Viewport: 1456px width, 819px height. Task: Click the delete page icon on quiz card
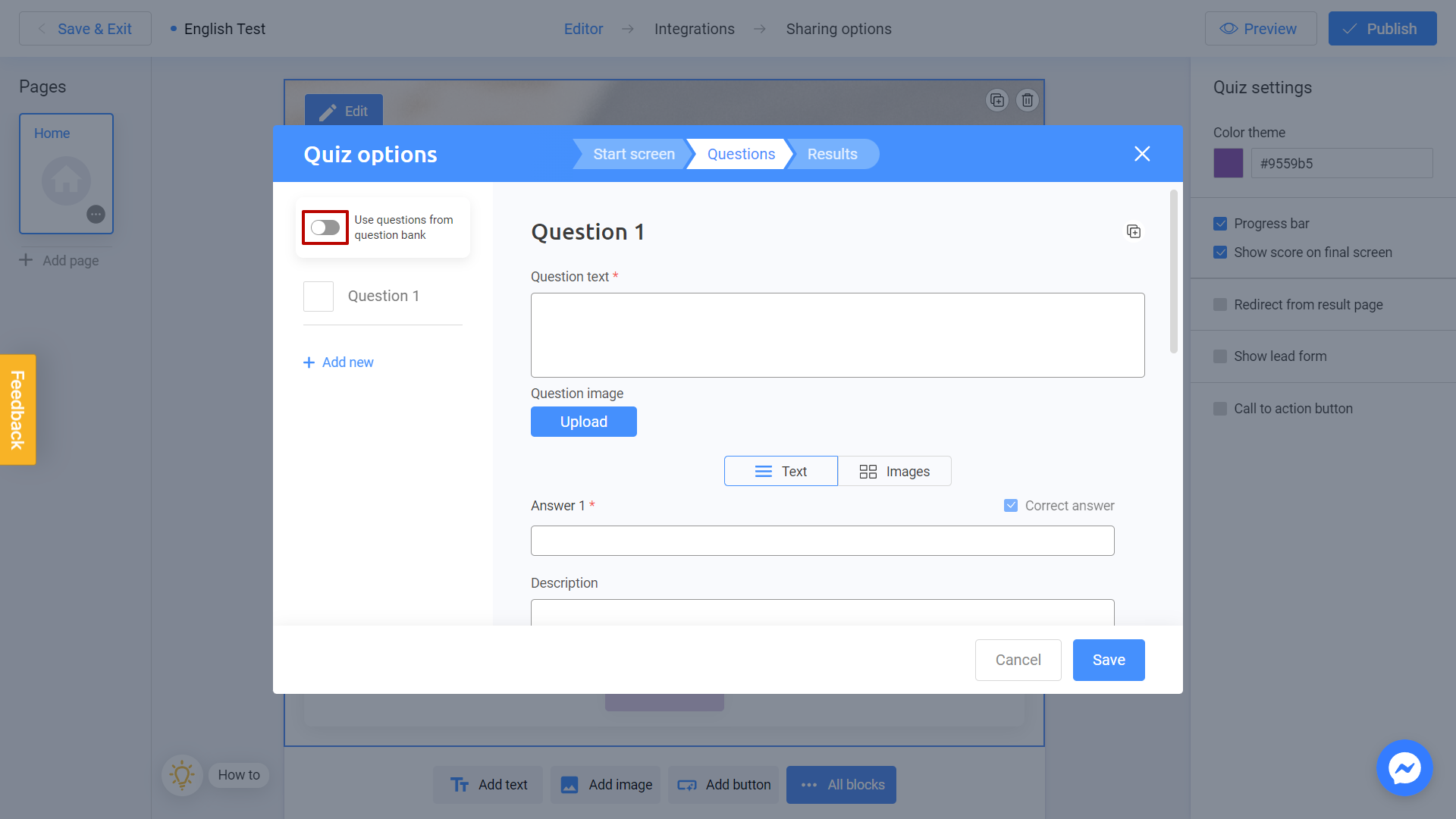click(x=1028, y=100)
